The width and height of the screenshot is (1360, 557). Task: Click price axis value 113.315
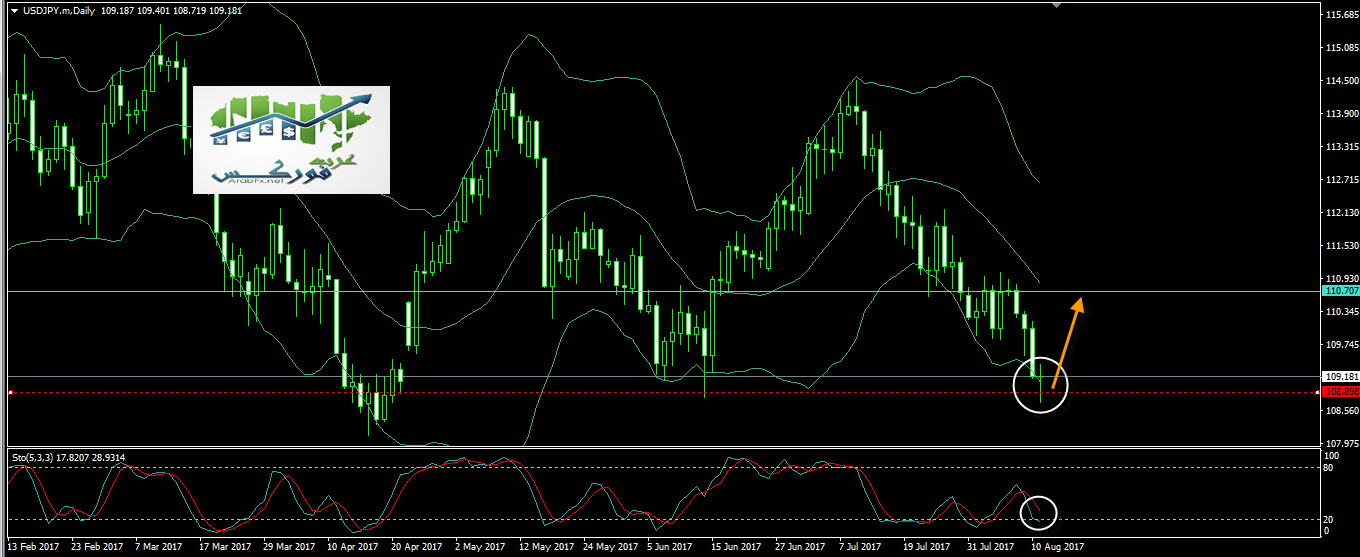[x=1341, y=147]
